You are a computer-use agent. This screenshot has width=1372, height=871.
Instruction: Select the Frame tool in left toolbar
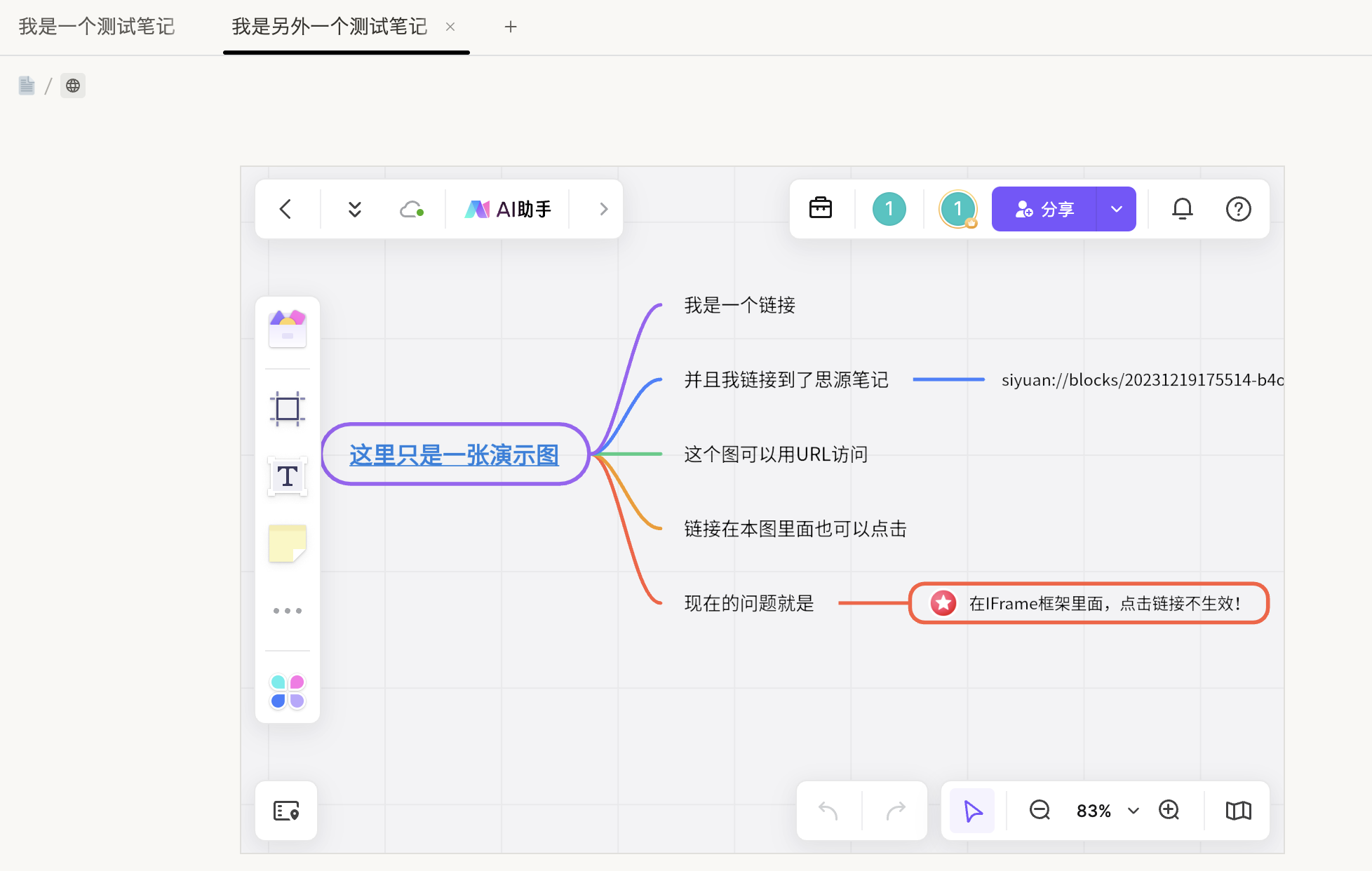287,408
